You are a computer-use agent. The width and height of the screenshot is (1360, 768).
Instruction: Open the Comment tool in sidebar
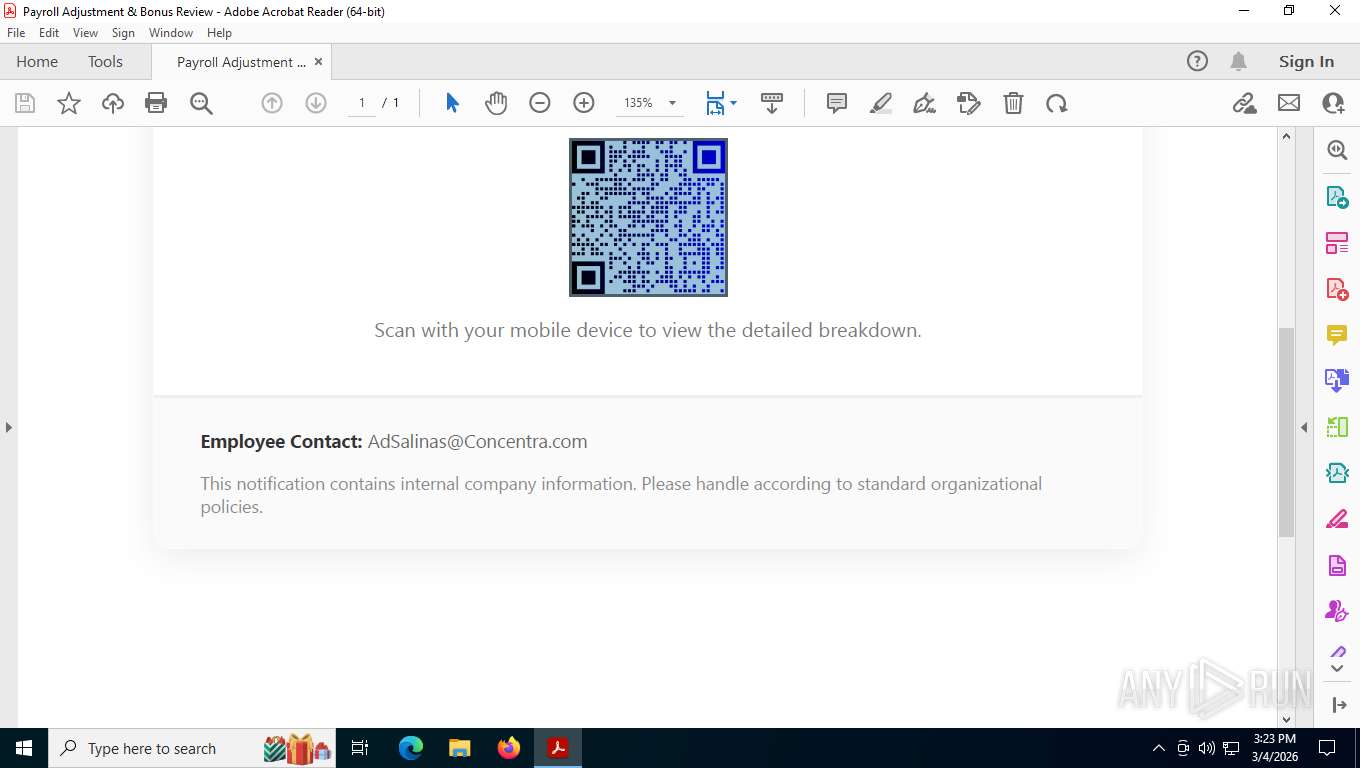tap(1337, 335)
